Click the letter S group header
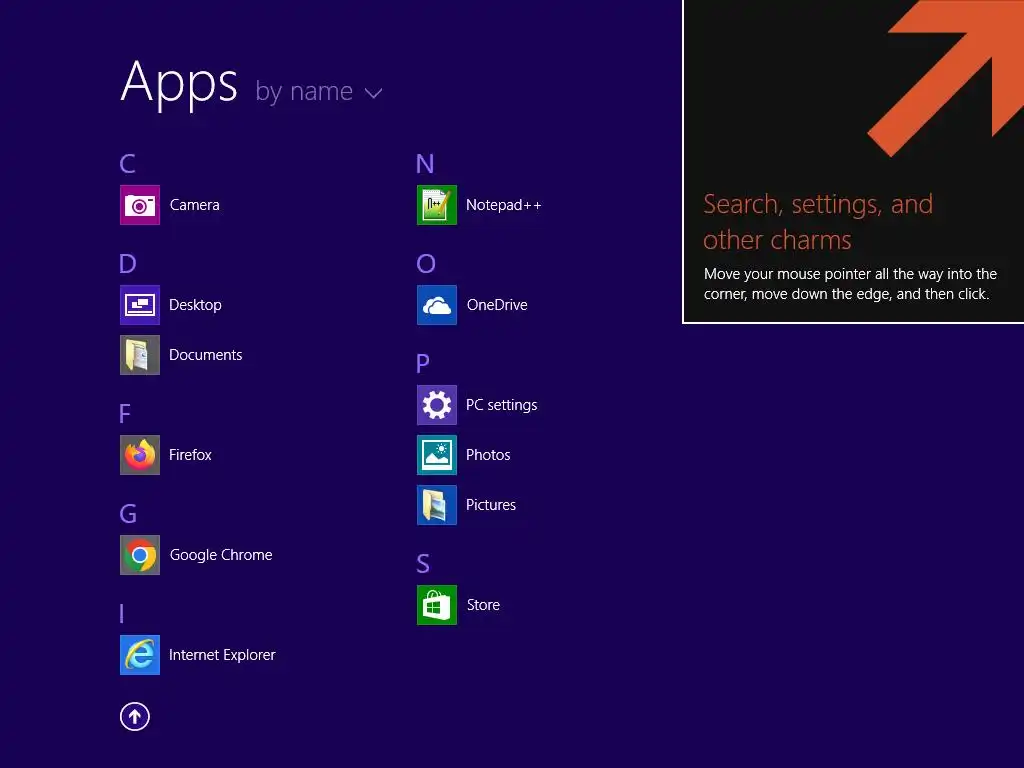1024x768 pixels. [423, 563]
